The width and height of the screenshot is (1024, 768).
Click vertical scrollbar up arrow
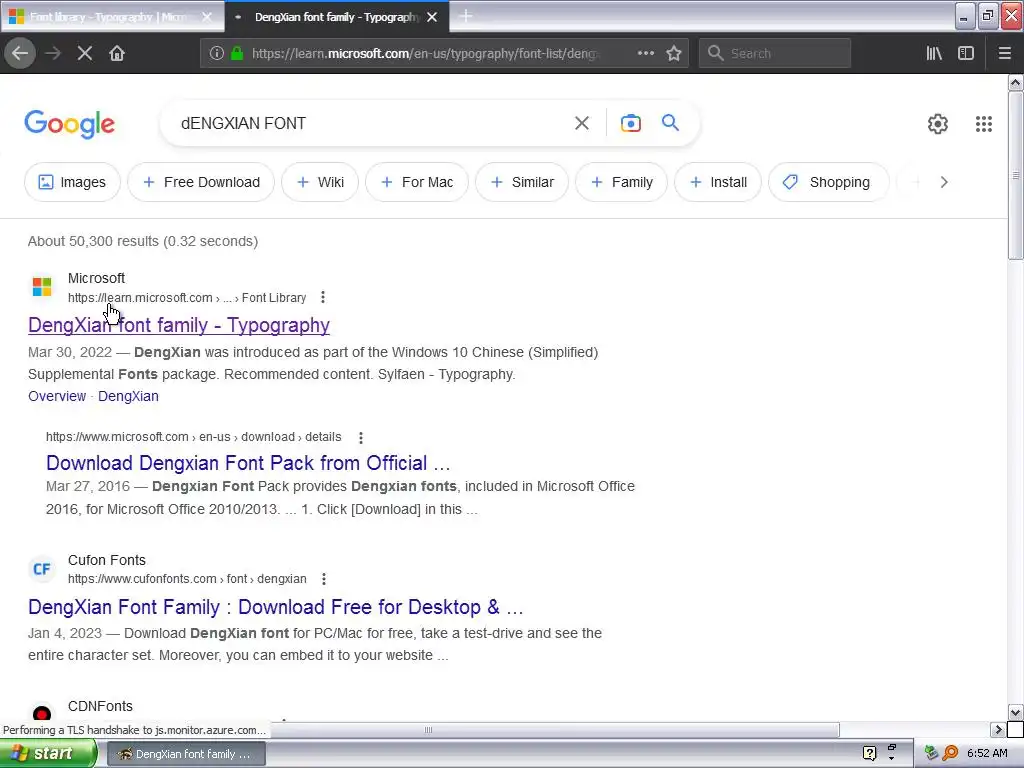tap(1015, 82)
